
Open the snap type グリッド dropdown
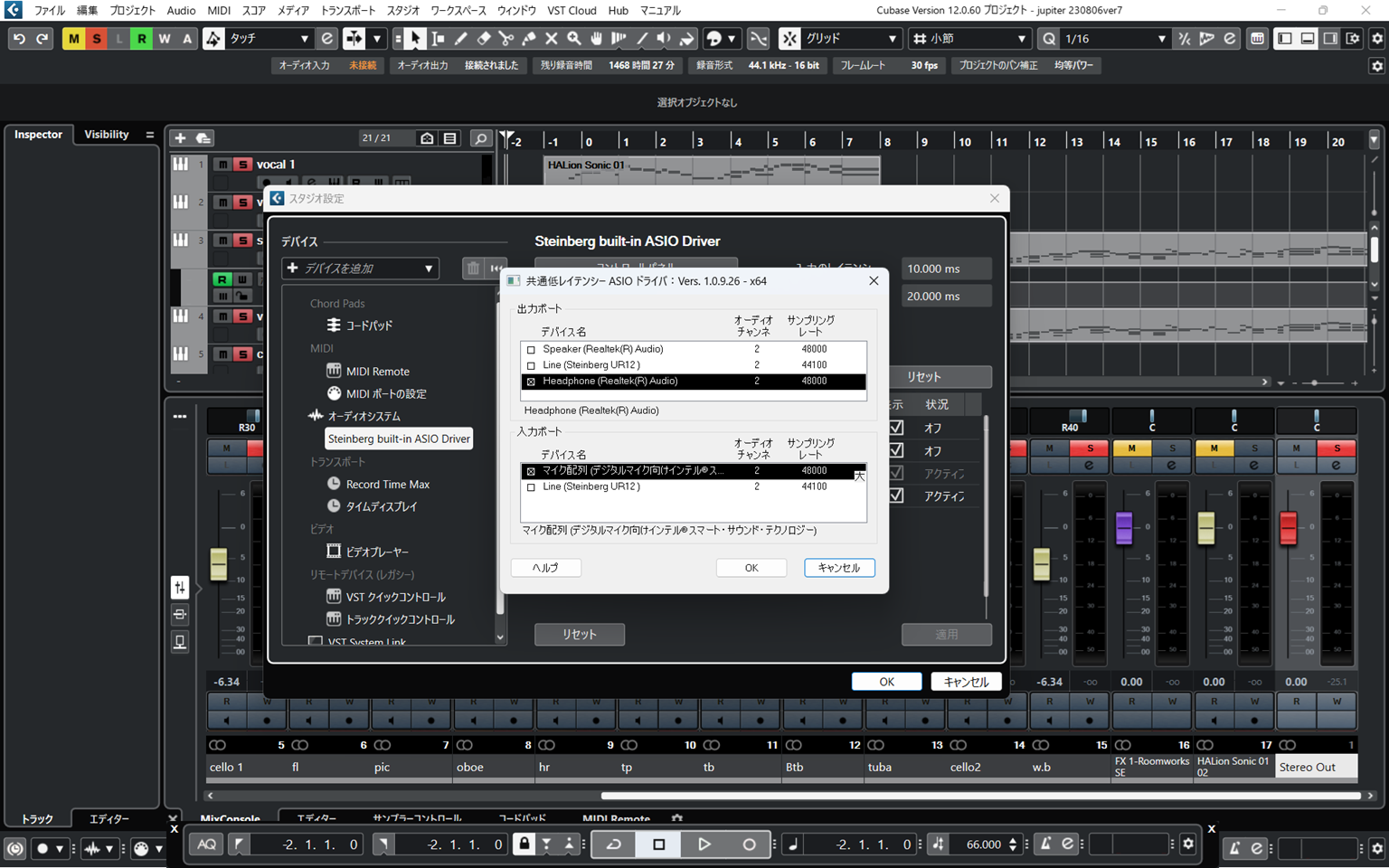pyautogui.click(x=851, y=39)
